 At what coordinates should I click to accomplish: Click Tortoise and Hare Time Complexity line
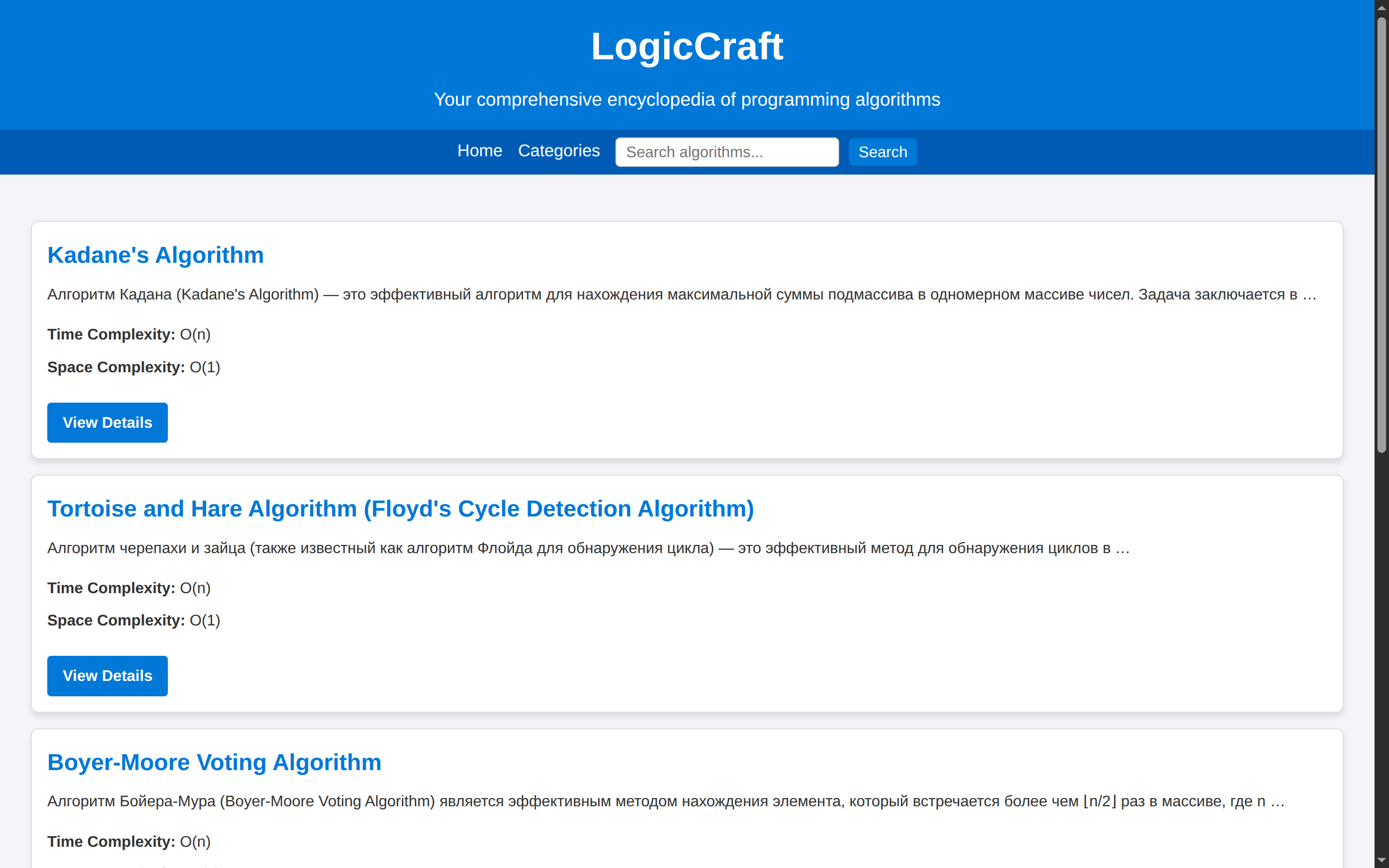pyautogui.click(x=129, y=588)
